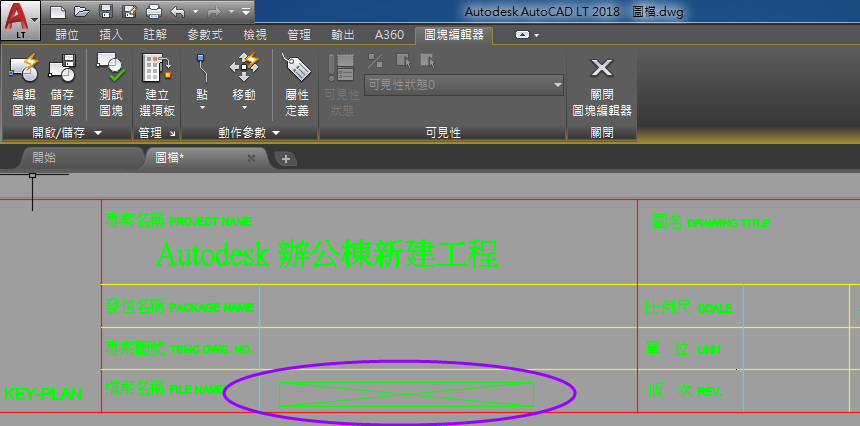Select the 圖名 DRAWING TITLE label

coord(711,222)
